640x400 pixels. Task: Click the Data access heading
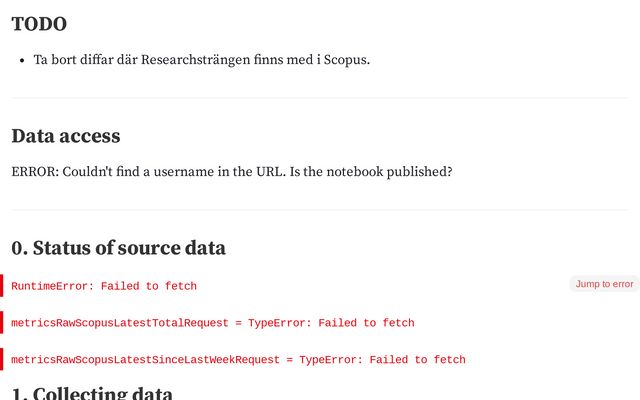[x=66, y=136]
